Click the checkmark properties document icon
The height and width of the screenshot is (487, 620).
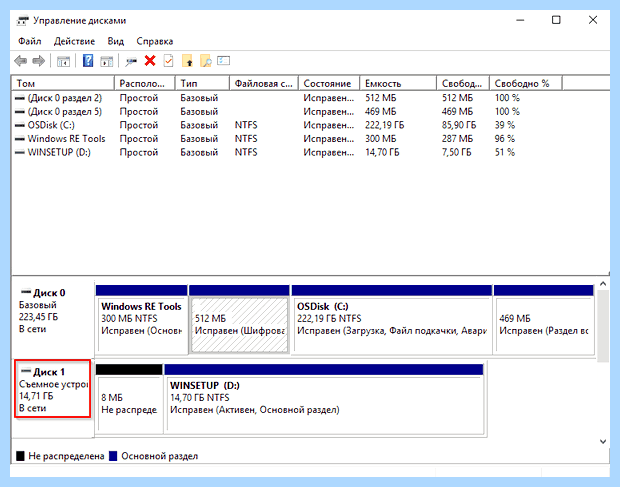point(168,61)
